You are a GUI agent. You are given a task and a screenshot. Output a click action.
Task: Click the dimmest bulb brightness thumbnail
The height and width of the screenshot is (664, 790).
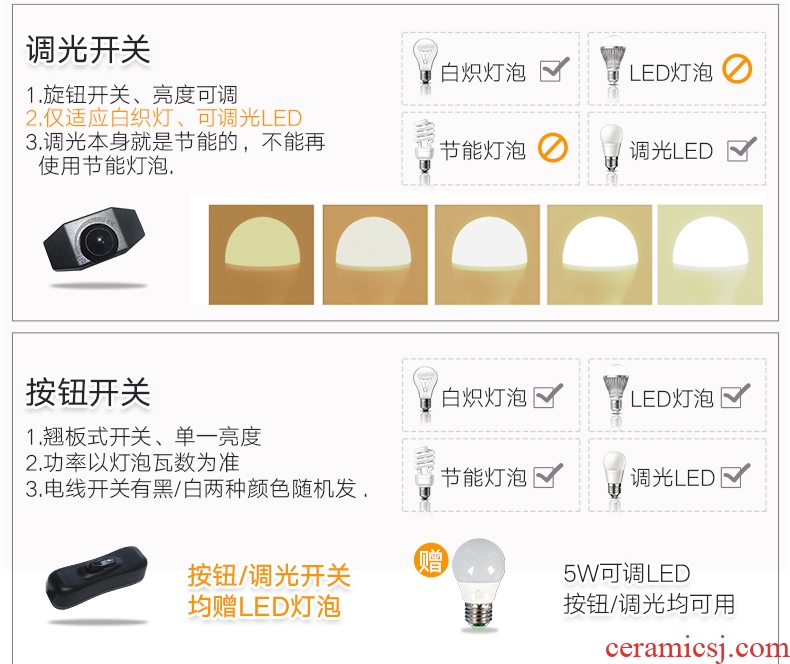[261, 254]
